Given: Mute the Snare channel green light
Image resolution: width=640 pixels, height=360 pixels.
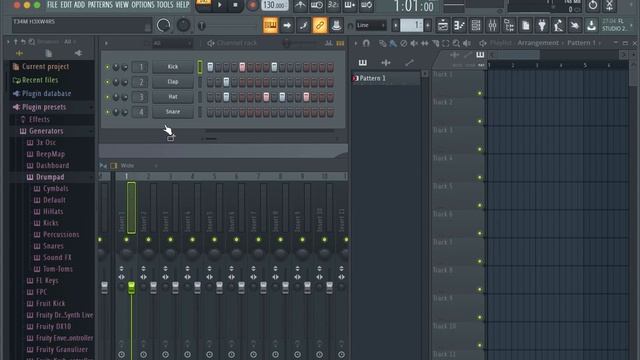Looking at the screenshot, I should click(x=107, y=112).
